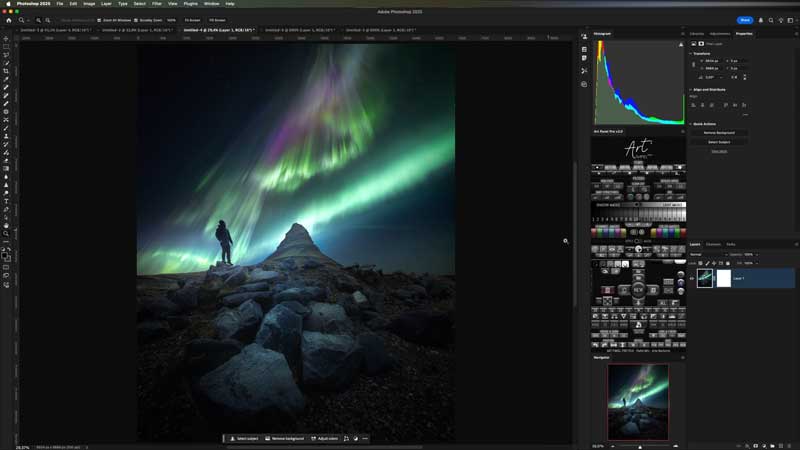Toggle visibility of Layer 1
This screenshot has height=450, width=800.
692,278
